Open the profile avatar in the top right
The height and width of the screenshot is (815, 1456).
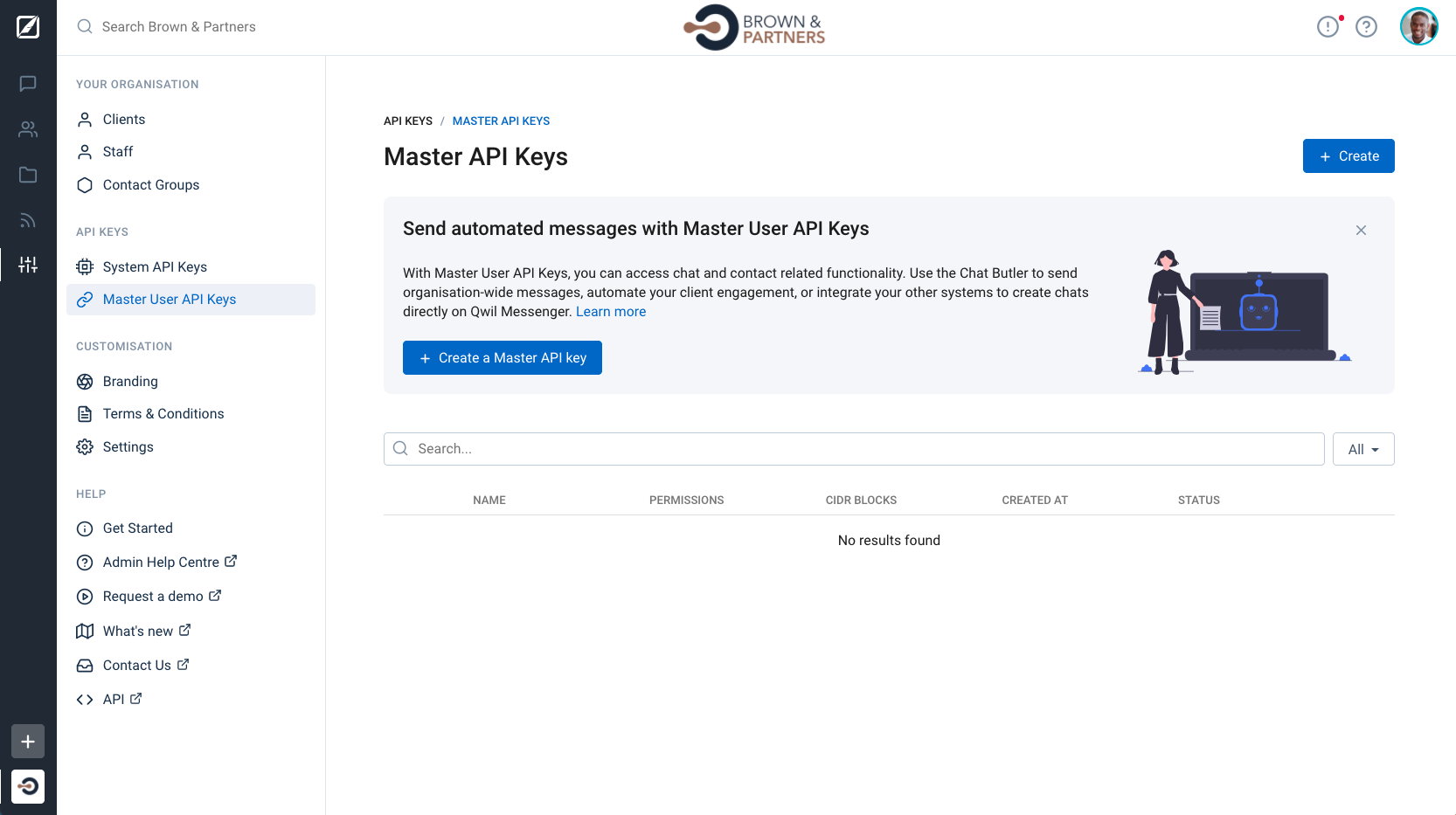point(1418,26)
